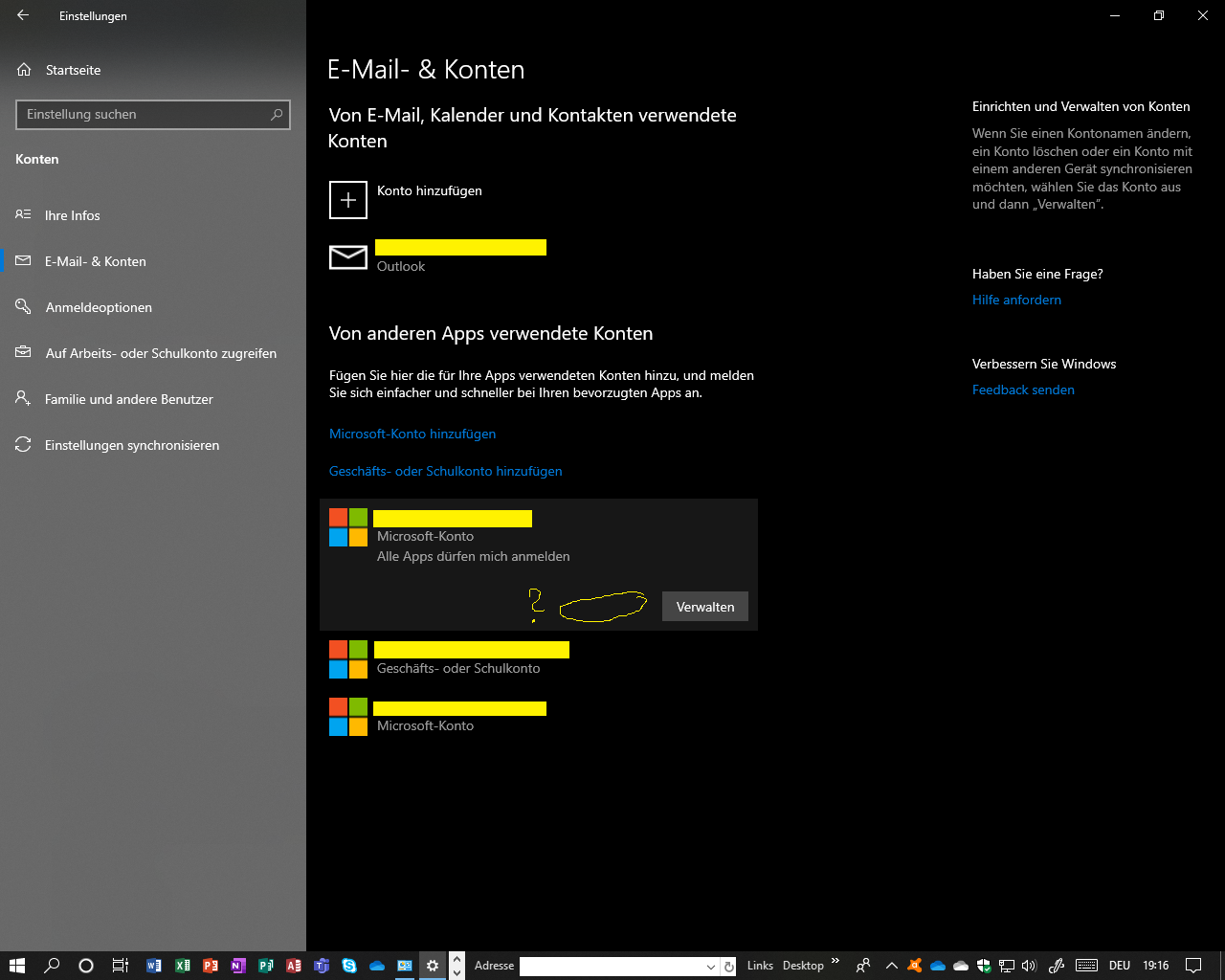Select the Geschäfts- oder Schulkonto account entry

(539, 659)
